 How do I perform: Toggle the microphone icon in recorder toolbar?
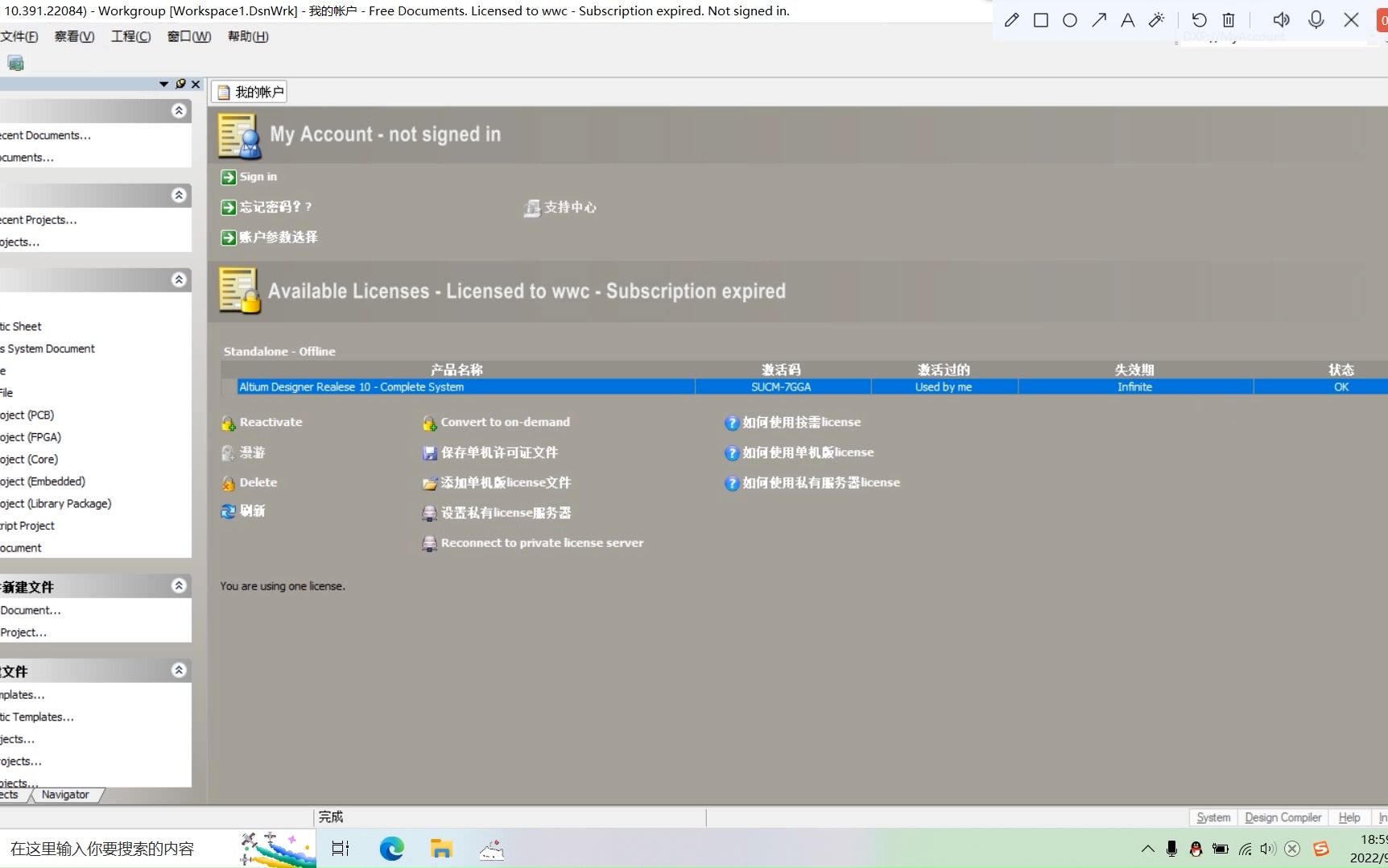coord(1316,20)
